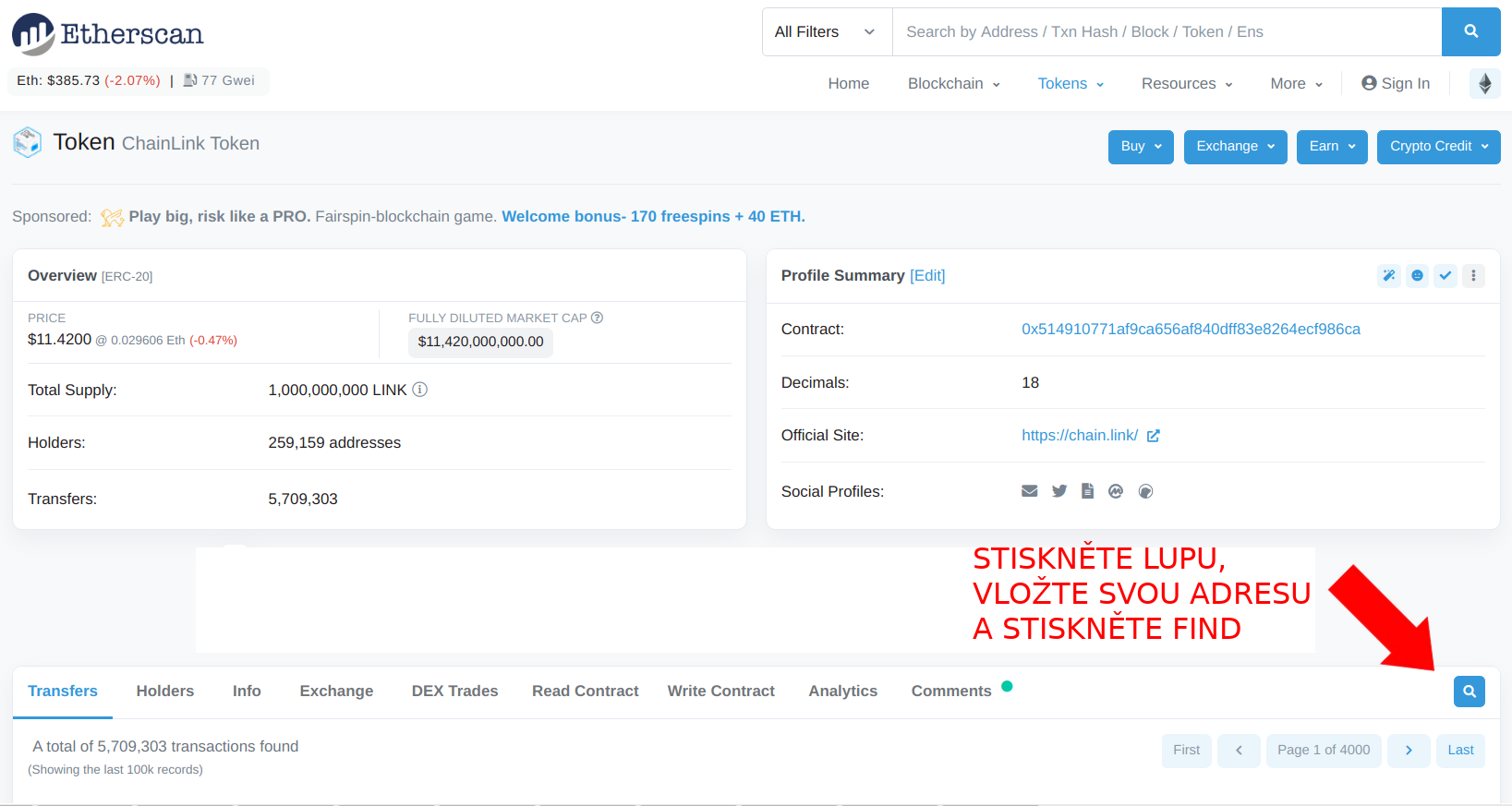Click the blue search magnifier button
This screenshot has height=806, width=1512.
[1470, 31]
